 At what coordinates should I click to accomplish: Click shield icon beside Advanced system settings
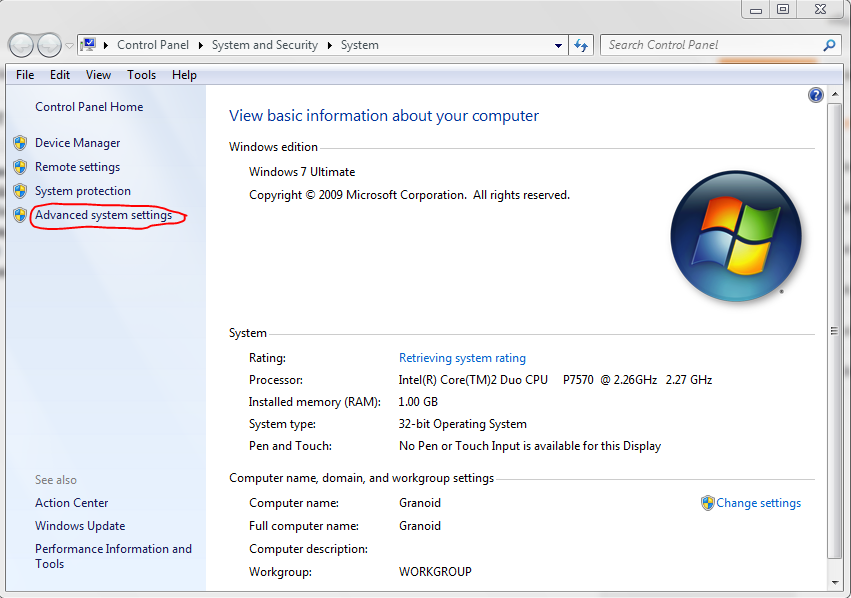[x=20, y=215]
